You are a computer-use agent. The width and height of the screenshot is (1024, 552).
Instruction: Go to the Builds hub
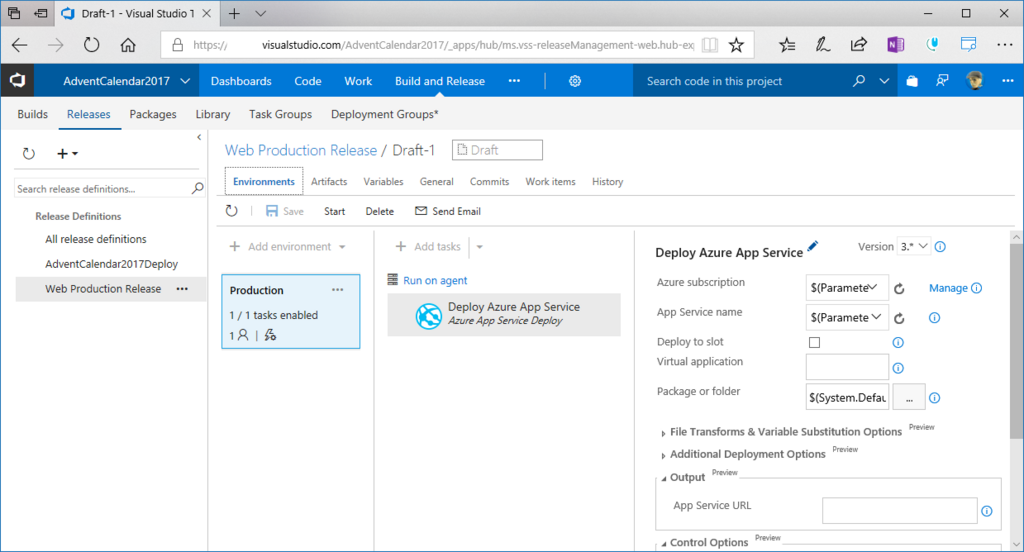(x=33, y=114)
